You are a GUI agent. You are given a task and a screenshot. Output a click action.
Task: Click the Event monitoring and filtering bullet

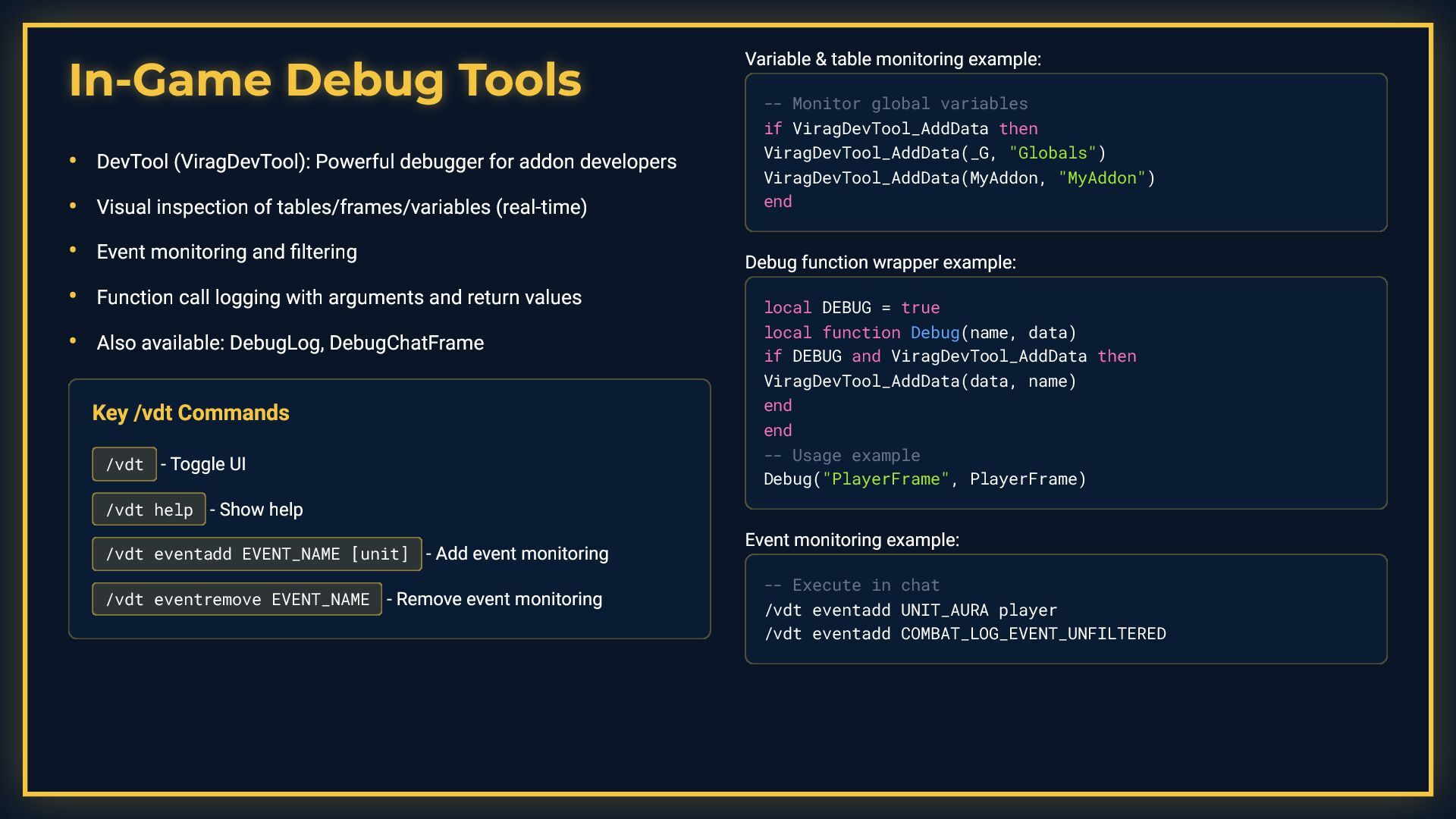pyautogui.click(x=226, y=252)
